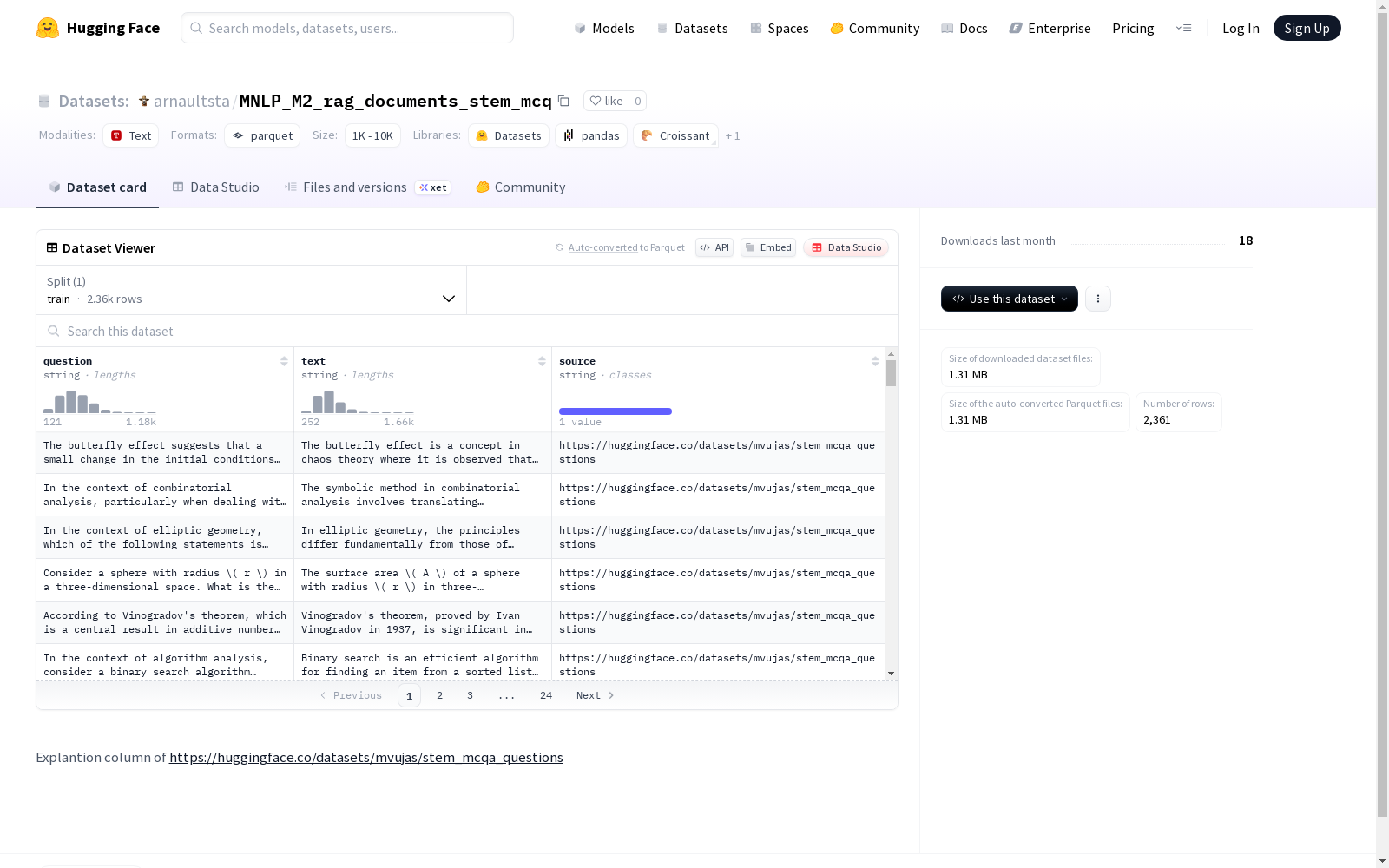Open Enterprise in top navigation
This screenshot has width=1389, height=868.
(1050, 28)
